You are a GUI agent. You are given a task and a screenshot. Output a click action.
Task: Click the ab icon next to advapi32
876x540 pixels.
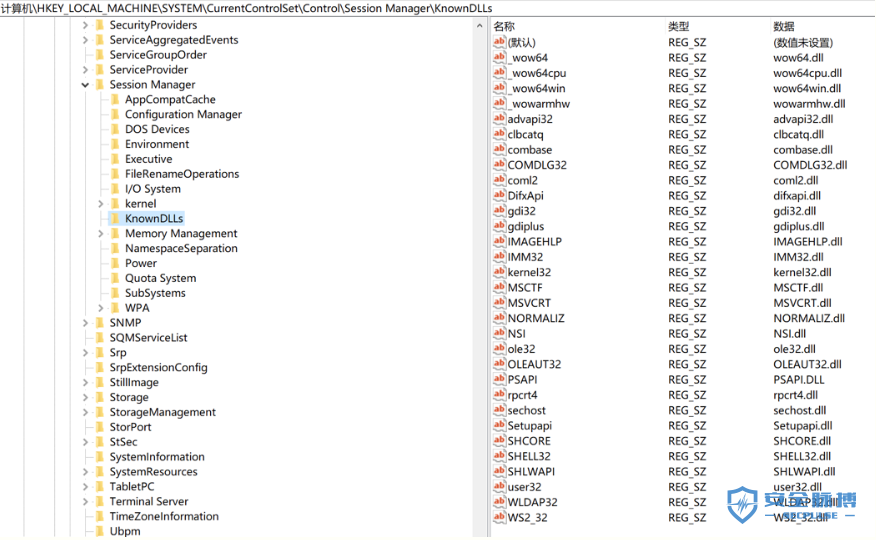click(499, 119)
